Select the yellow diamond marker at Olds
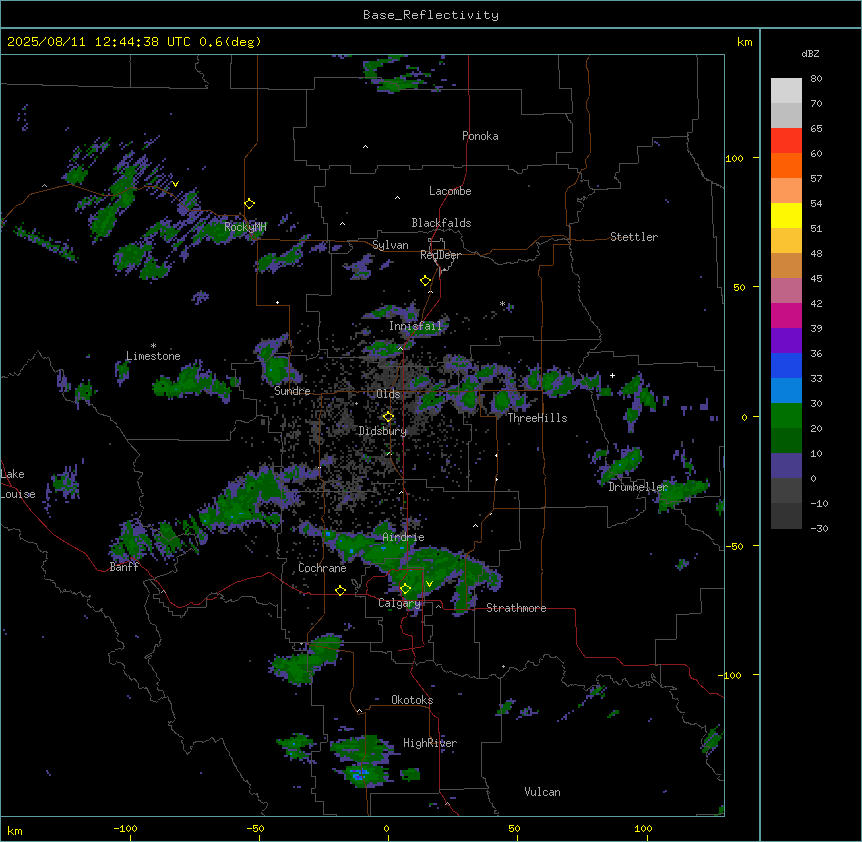The height and width of the screenshot is (842, 862). (x=388, y=417)
